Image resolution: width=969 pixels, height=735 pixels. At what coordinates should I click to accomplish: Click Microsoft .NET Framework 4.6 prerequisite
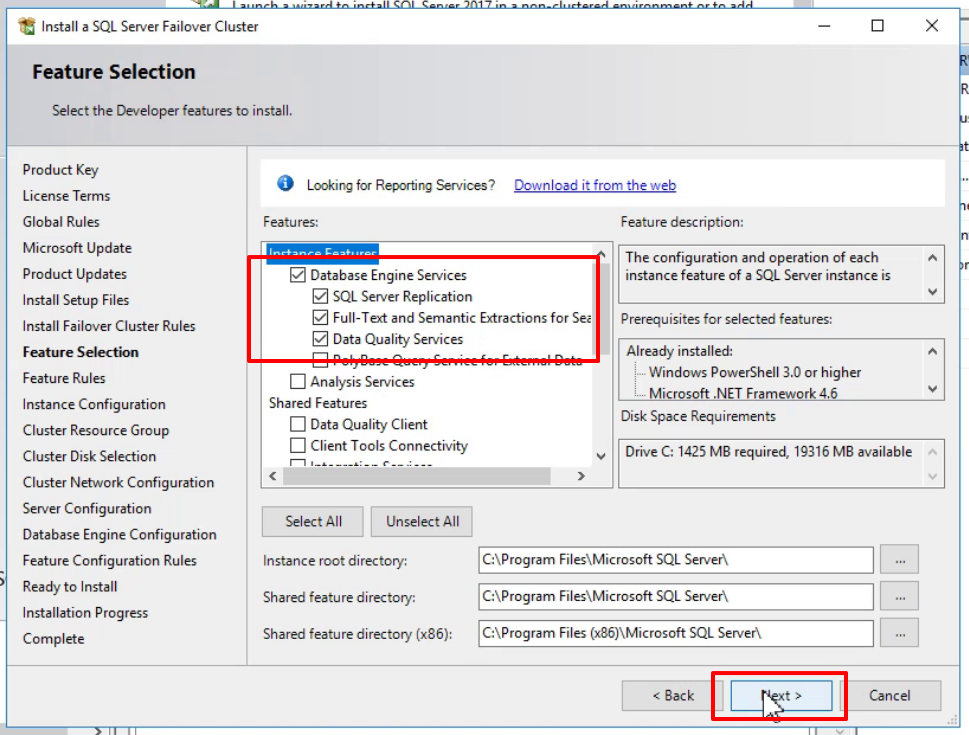pyautogui.click(x=743, y=393)
